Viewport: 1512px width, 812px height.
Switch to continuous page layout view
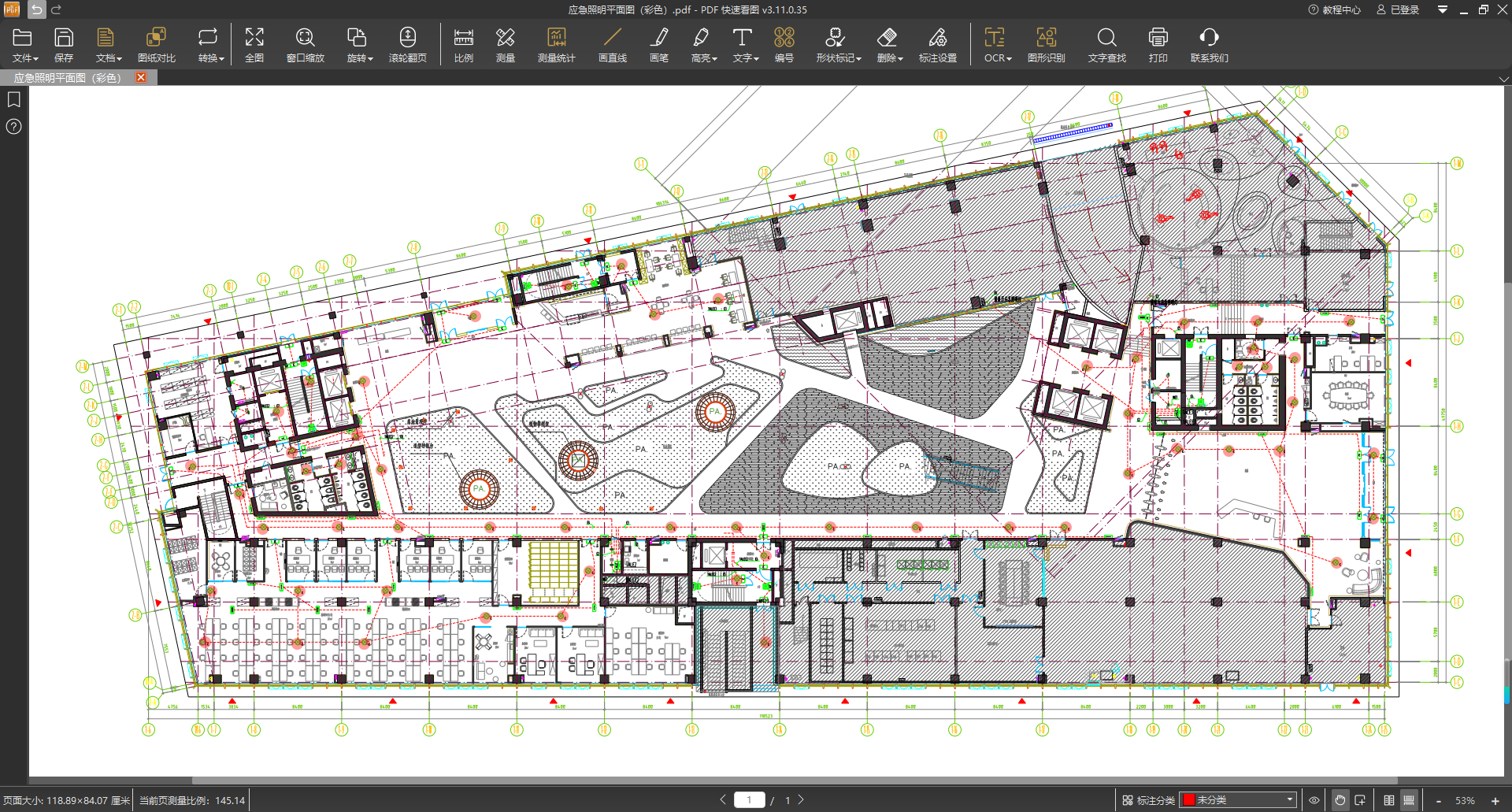click(1409, 800)
